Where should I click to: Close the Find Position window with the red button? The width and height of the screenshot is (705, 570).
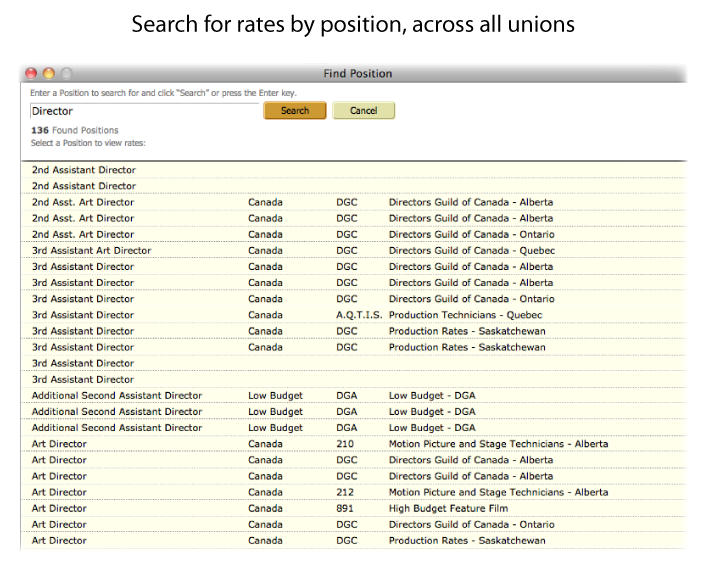(31, 73)
